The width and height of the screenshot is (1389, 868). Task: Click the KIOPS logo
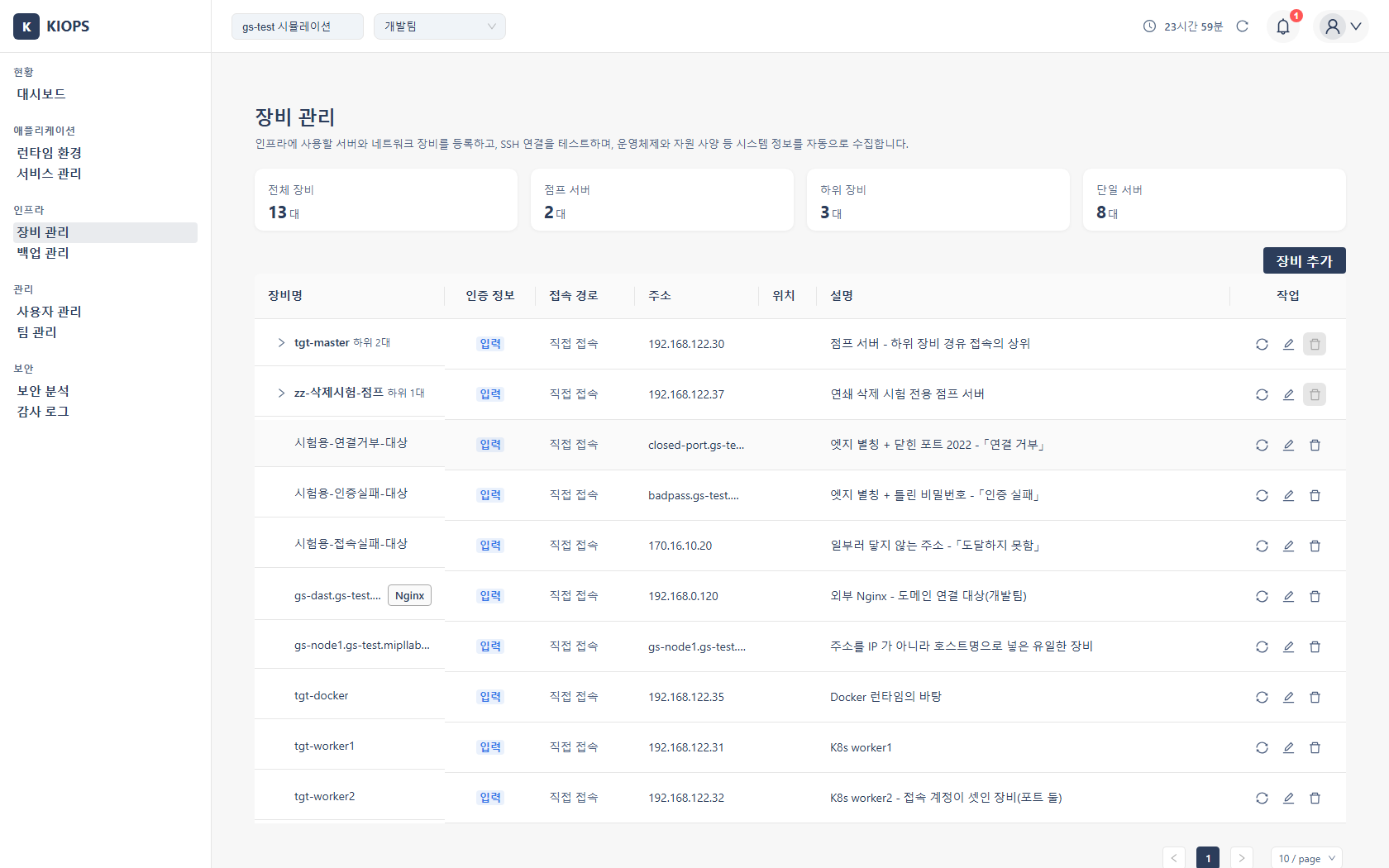(x=51, y=26)
